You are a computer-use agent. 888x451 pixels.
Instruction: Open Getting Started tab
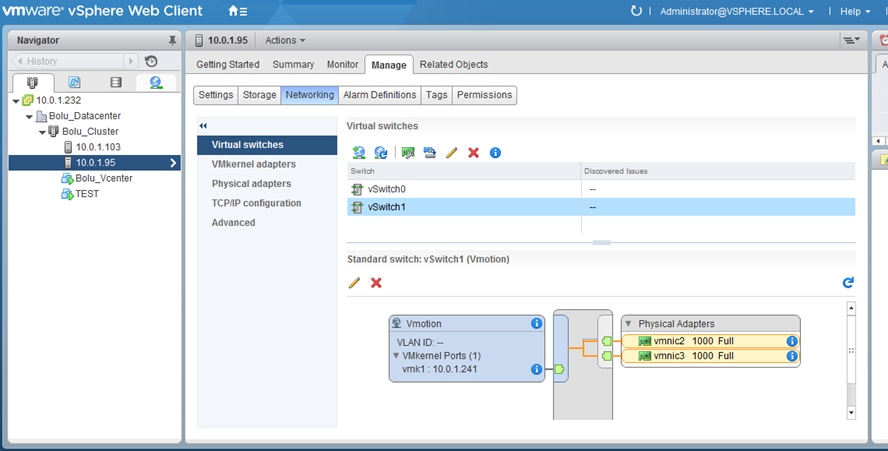228,65
